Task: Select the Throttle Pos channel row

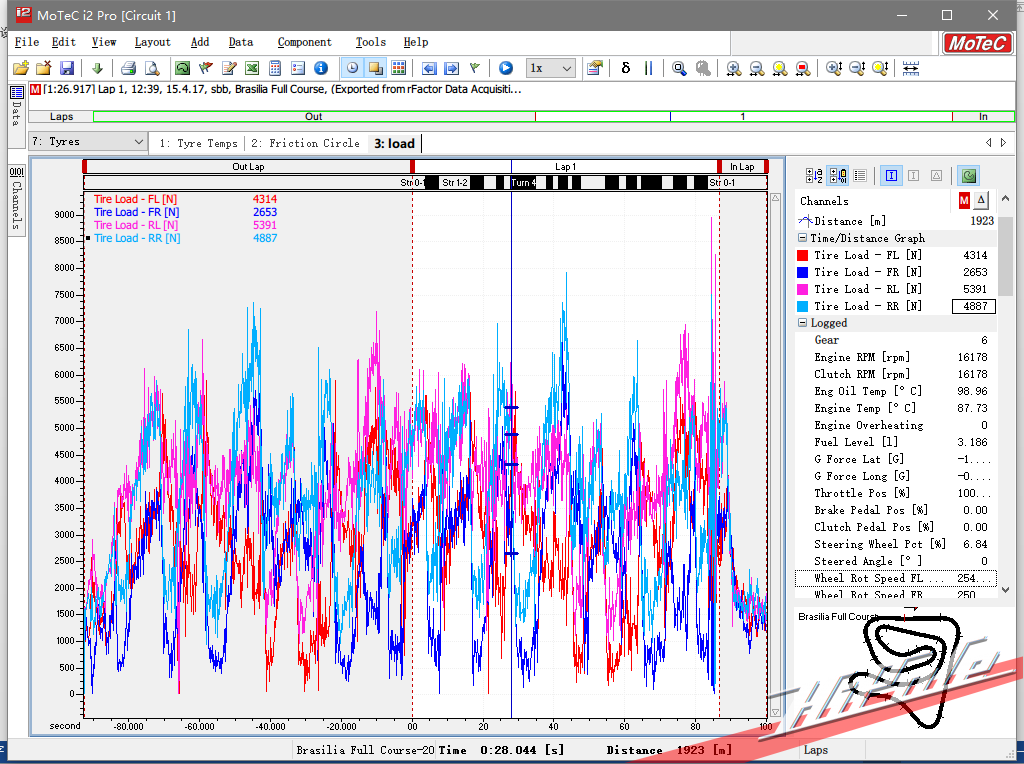Action: (x=895, y=493)
